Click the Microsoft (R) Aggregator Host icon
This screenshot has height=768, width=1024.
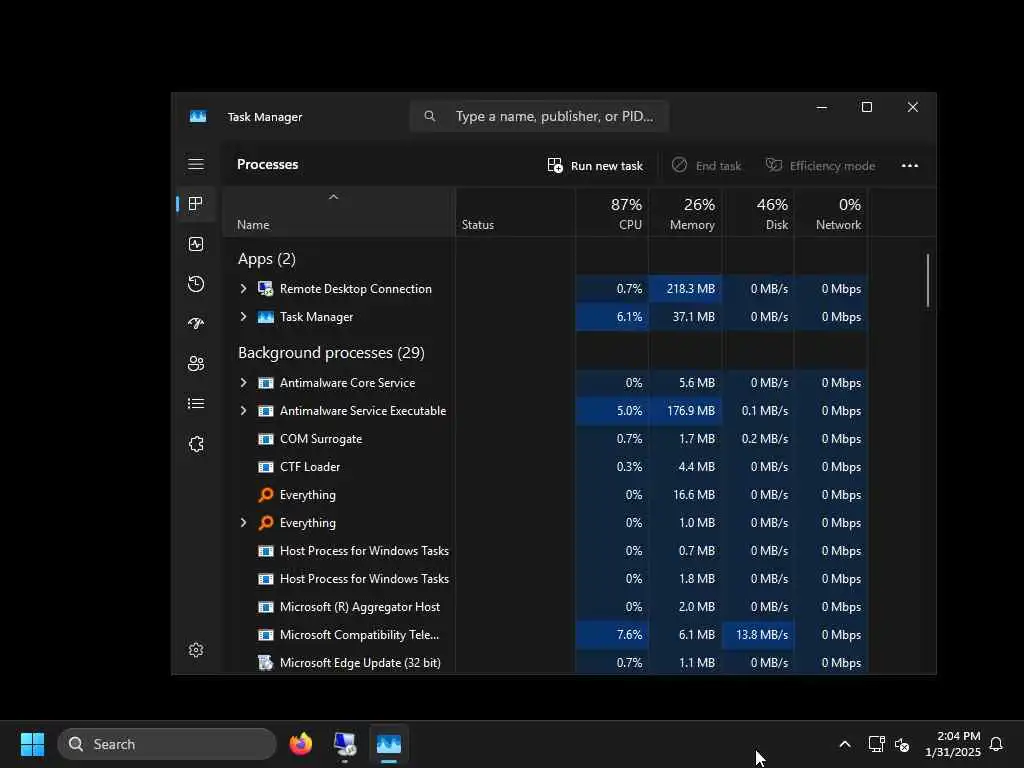pyautogui.click(x=265, y=607)
